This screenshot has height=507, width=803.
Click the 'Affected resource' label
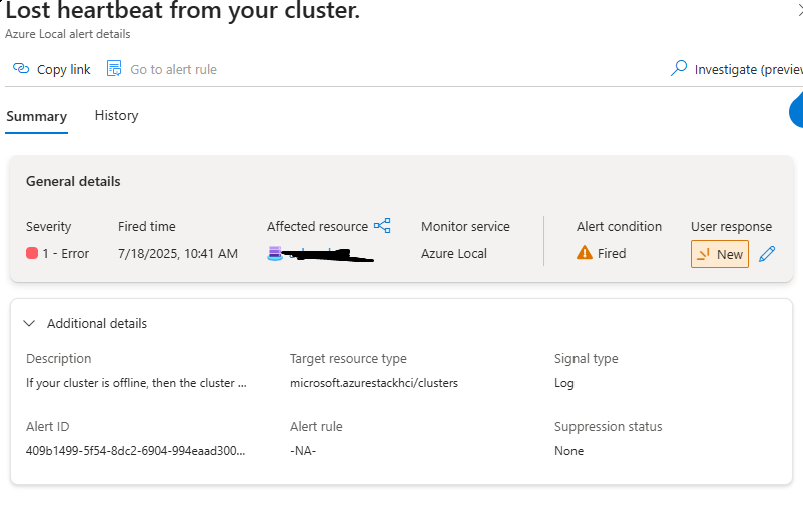pos(318,226)
